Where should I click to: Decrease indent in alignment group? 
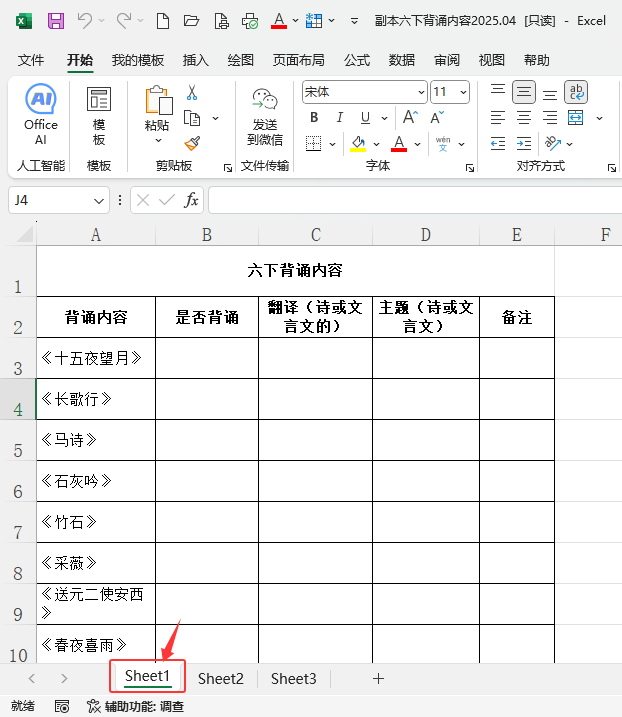(x=498, y=144)
